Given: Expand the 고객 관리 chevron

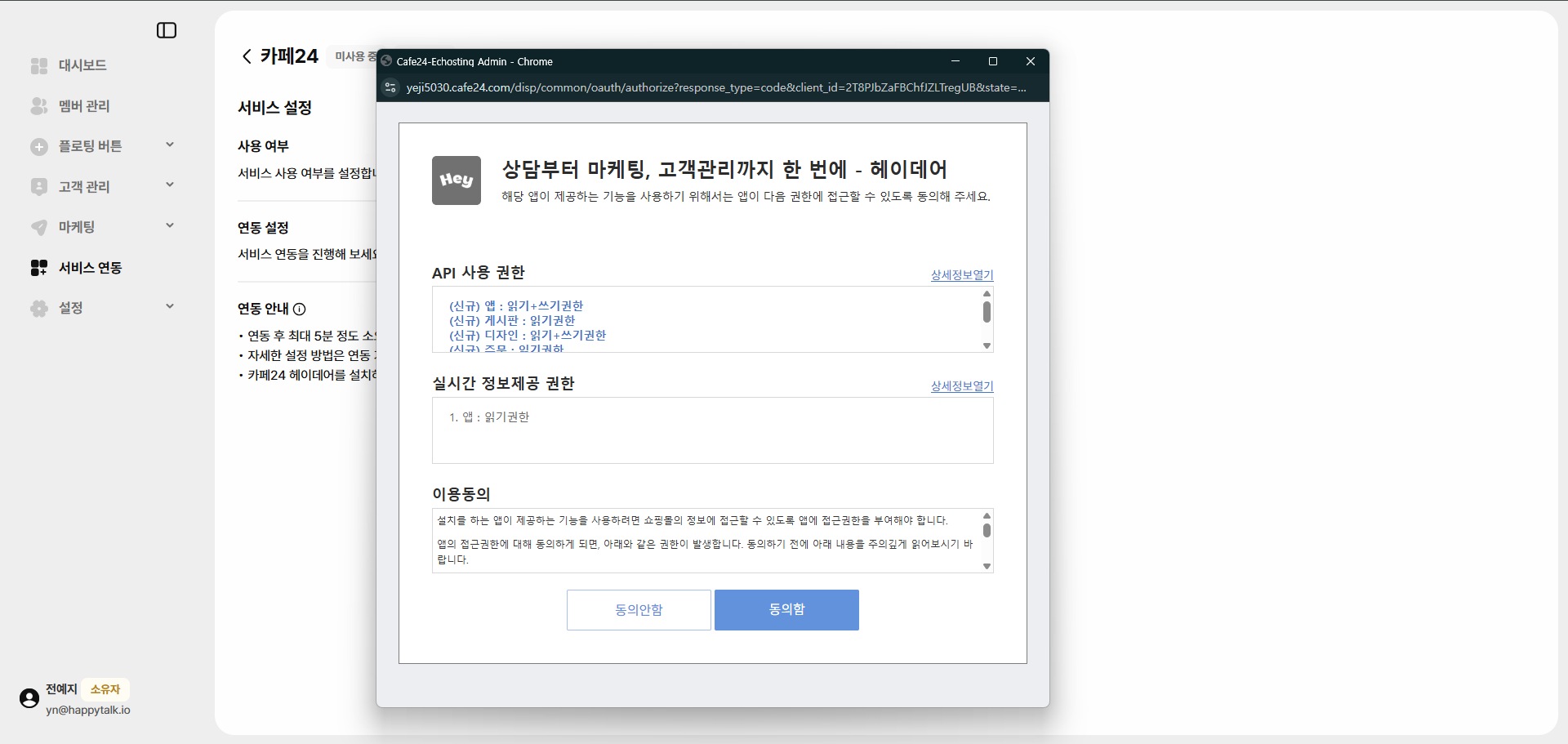Looking at the screenshot, I should (x=170, y=185).
